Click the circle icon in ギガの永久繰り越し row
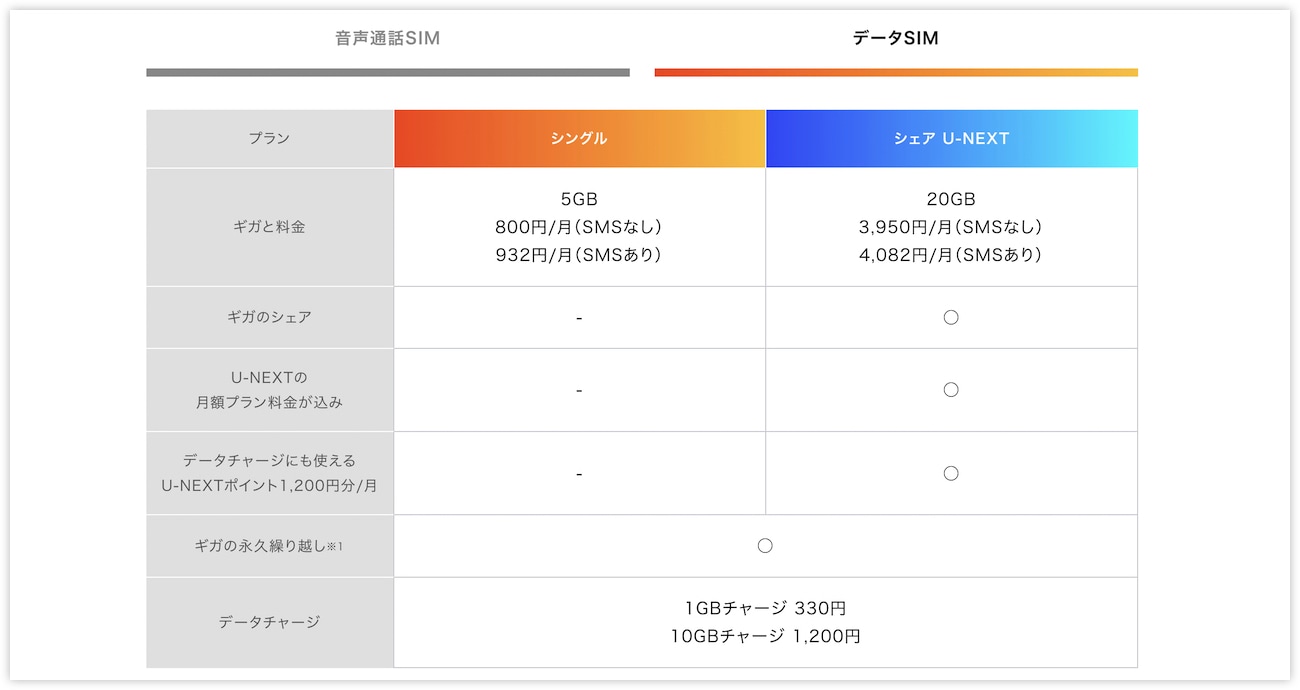The height and width of the screenshot is (690, 1300). click(x=765, y=546)
